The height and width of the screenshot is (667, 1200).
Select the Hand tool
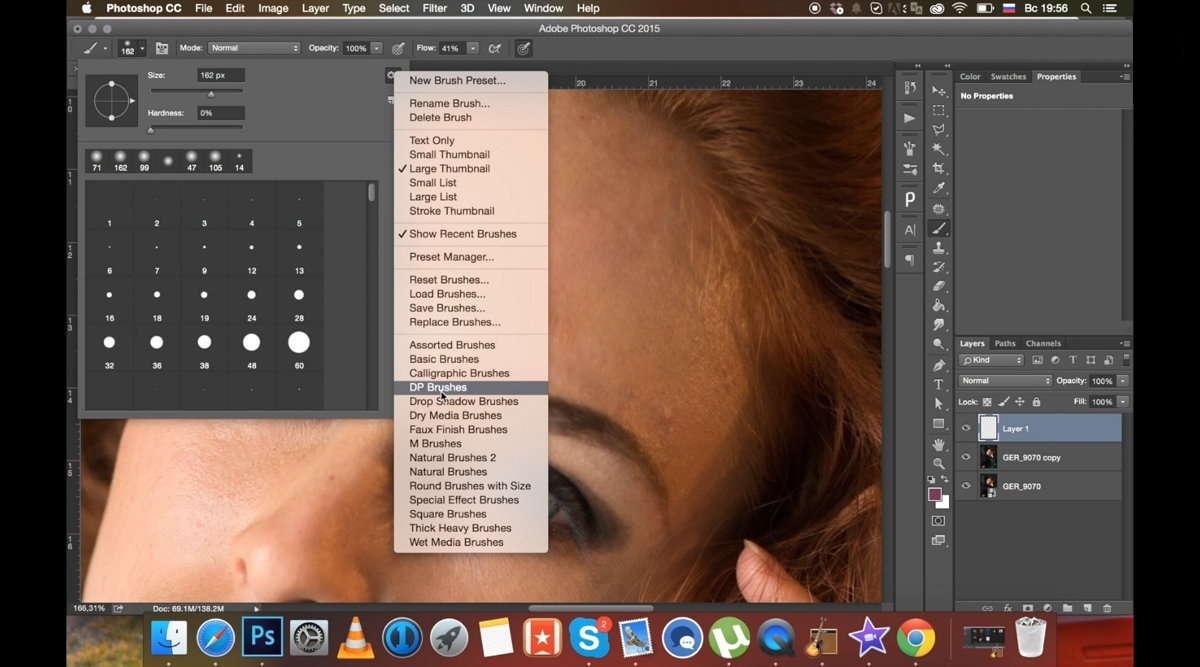pyautogui.click(x=938, y=443)
